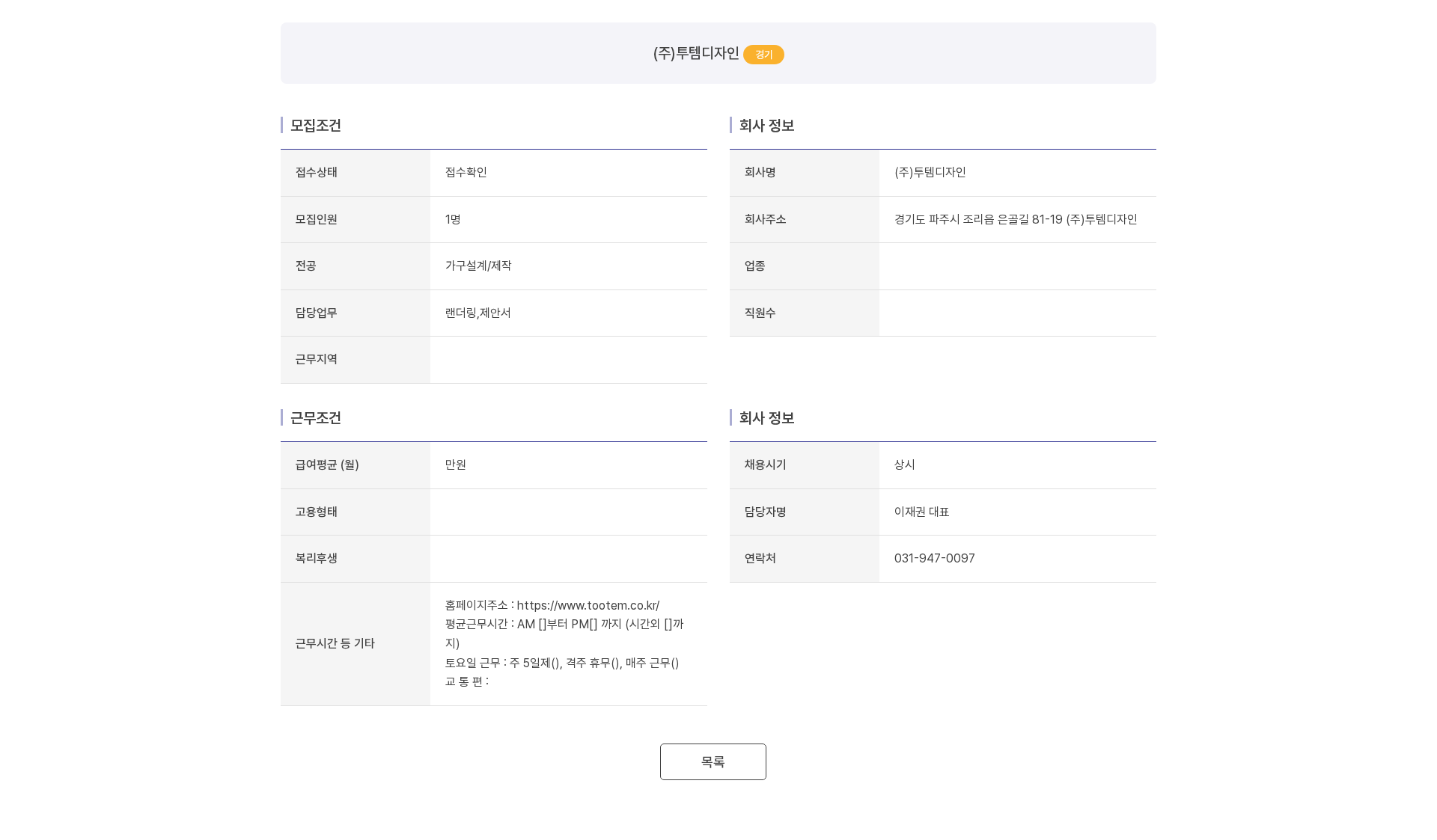Click the 평균근무시간 line of text
The image size is (1437, 840).
(564, 634)
